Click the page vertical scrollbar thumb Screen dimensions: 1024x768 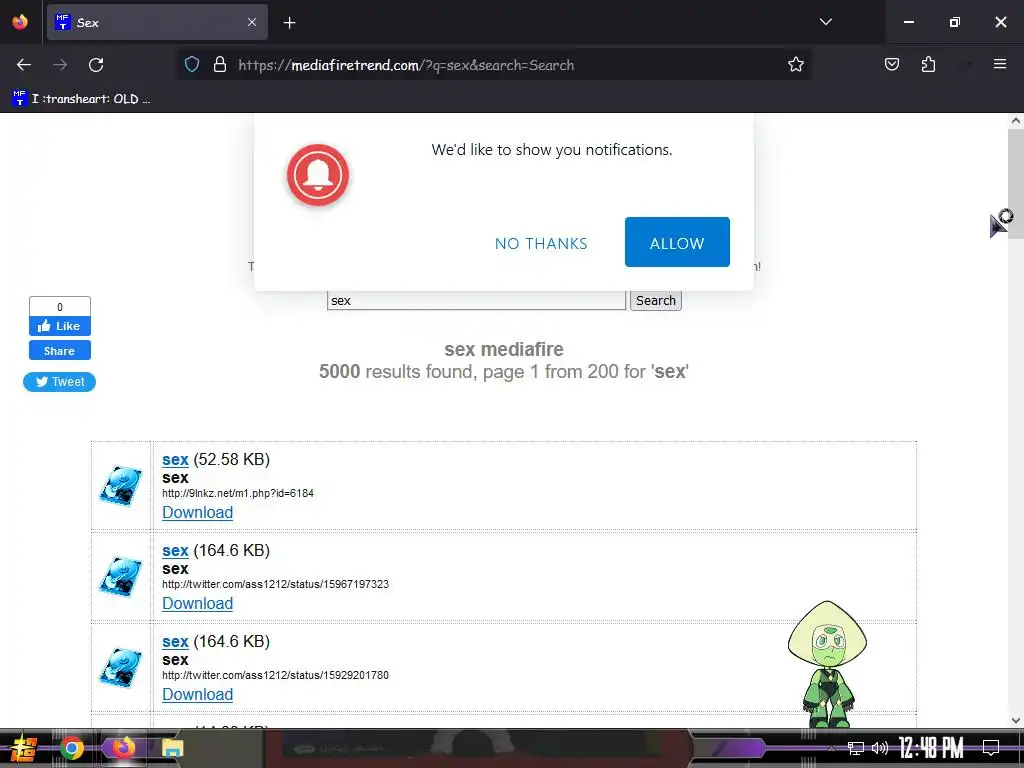click(1015, 184)
